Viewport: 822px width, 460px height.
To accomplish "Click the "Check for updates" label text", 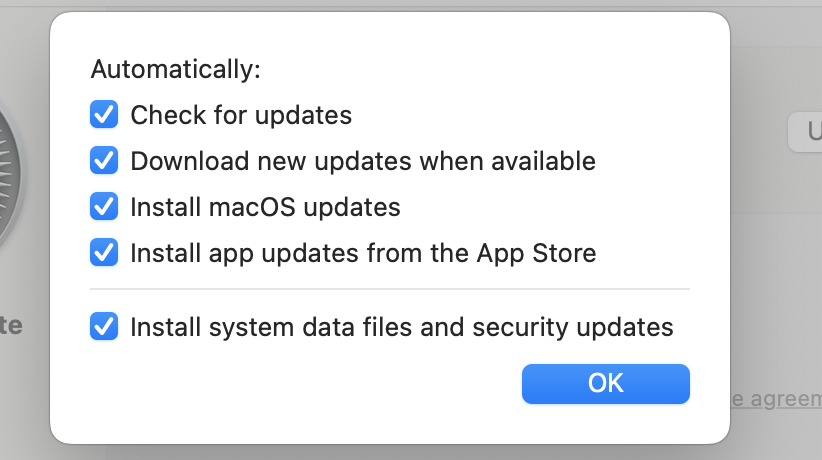I will [x=241, y=115].
